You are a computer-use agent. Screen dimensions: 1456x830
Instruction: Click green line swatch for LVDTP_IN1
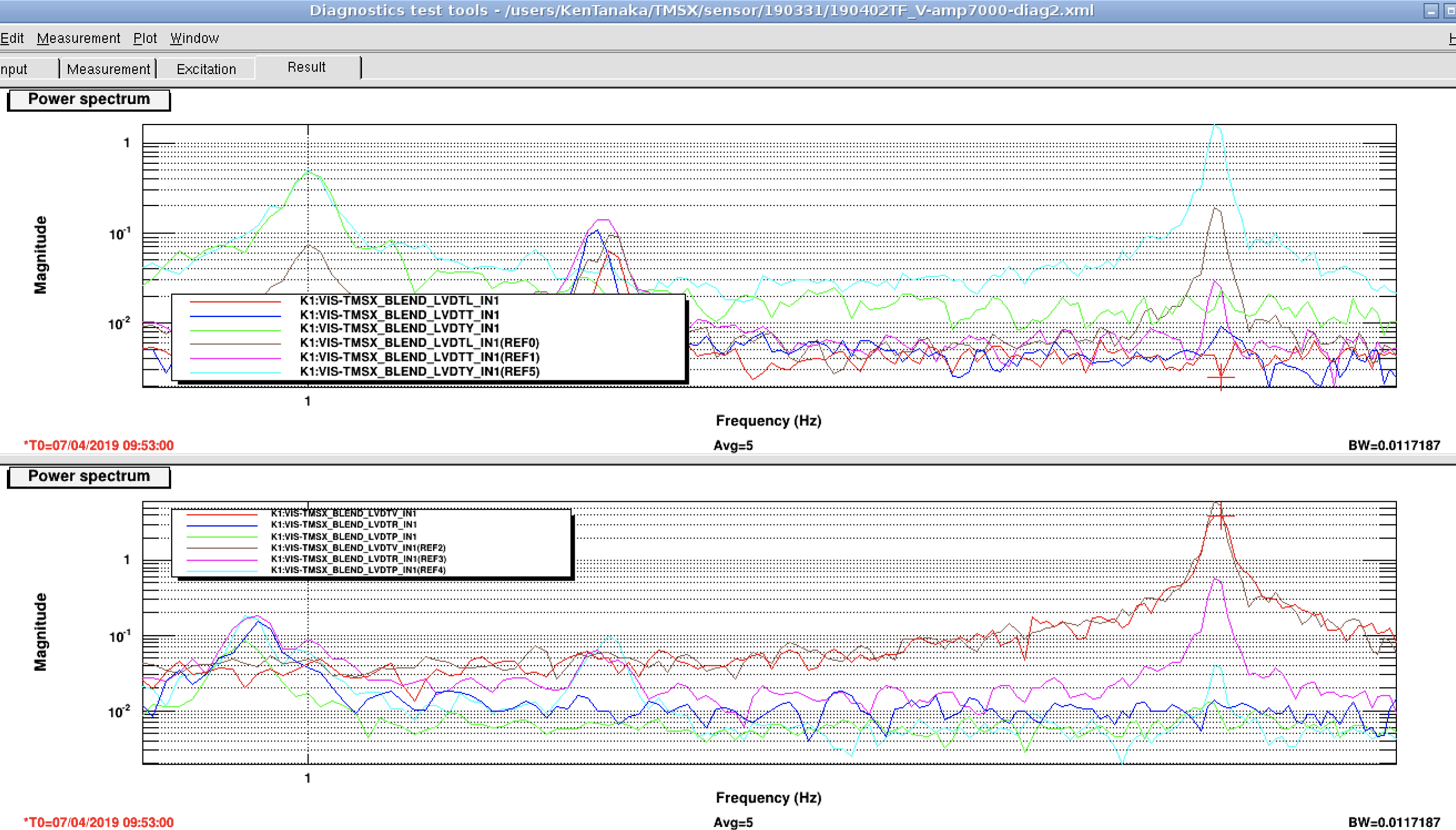point(223,537)
